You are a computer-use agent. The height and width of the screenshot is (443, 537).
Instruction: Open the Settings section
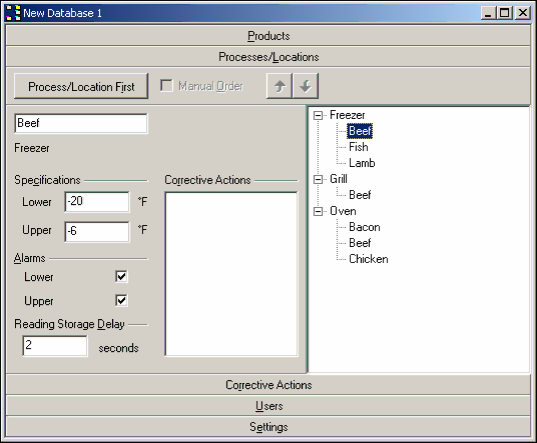(268, 427)
